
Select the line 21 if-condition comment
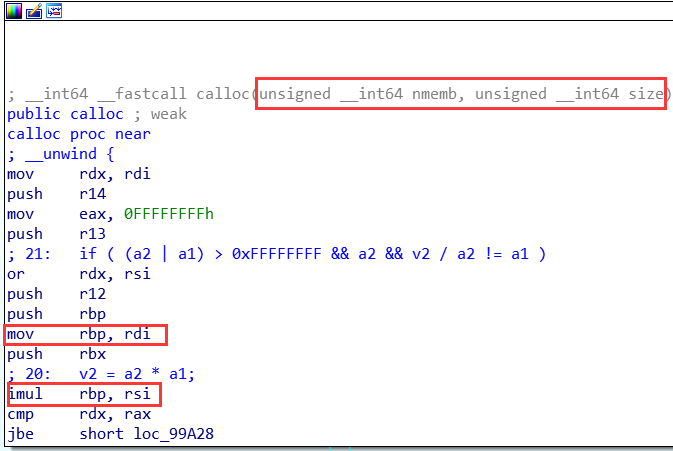[x=276, y=254]
